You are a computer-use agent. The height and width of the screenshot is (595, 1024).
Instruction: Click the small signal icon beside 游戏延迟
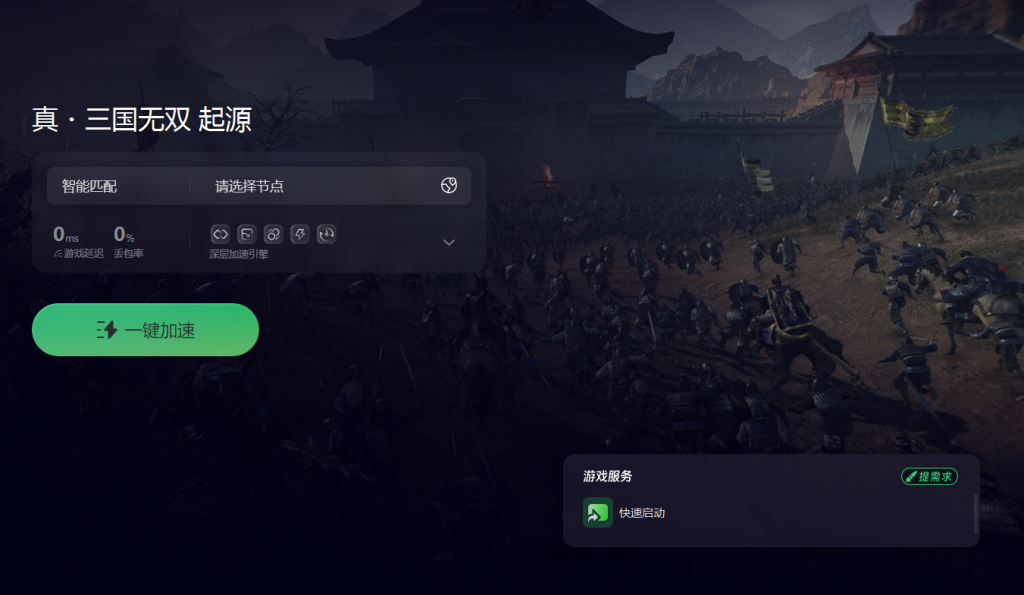(57, 253)
